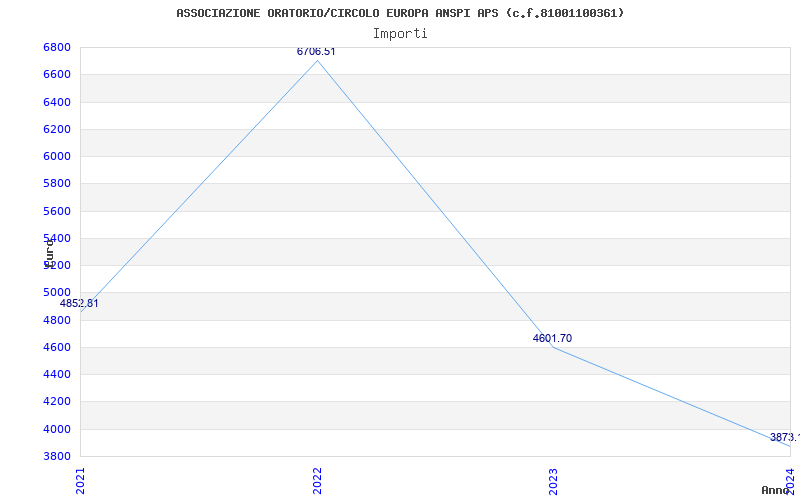800x500 pixels.
Task: Click the 6400 y-axis tick label
Action: (57, 102)
